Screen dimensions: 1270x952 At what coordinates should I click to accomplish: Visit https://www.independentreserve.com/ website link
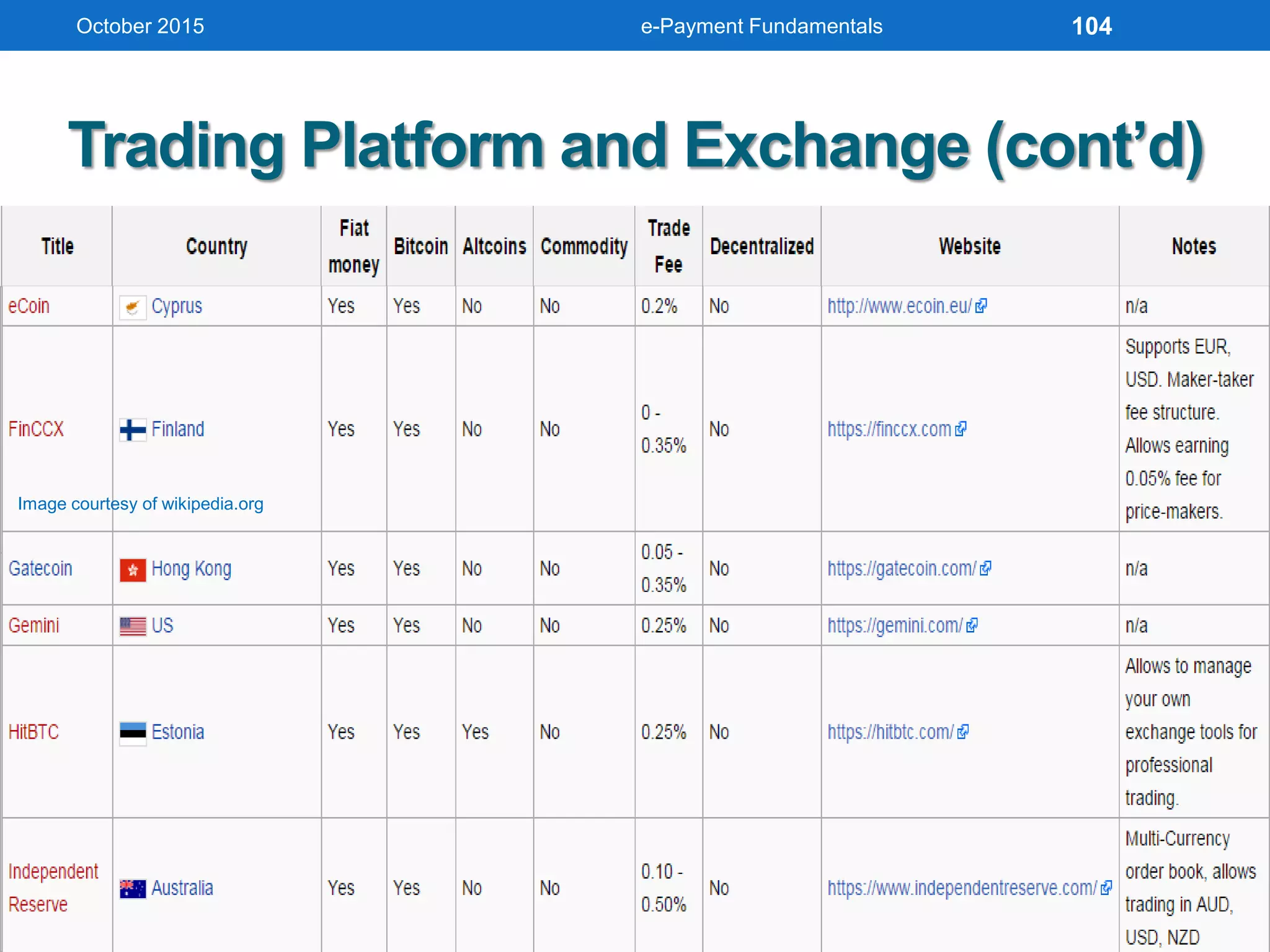coord(962,888)
